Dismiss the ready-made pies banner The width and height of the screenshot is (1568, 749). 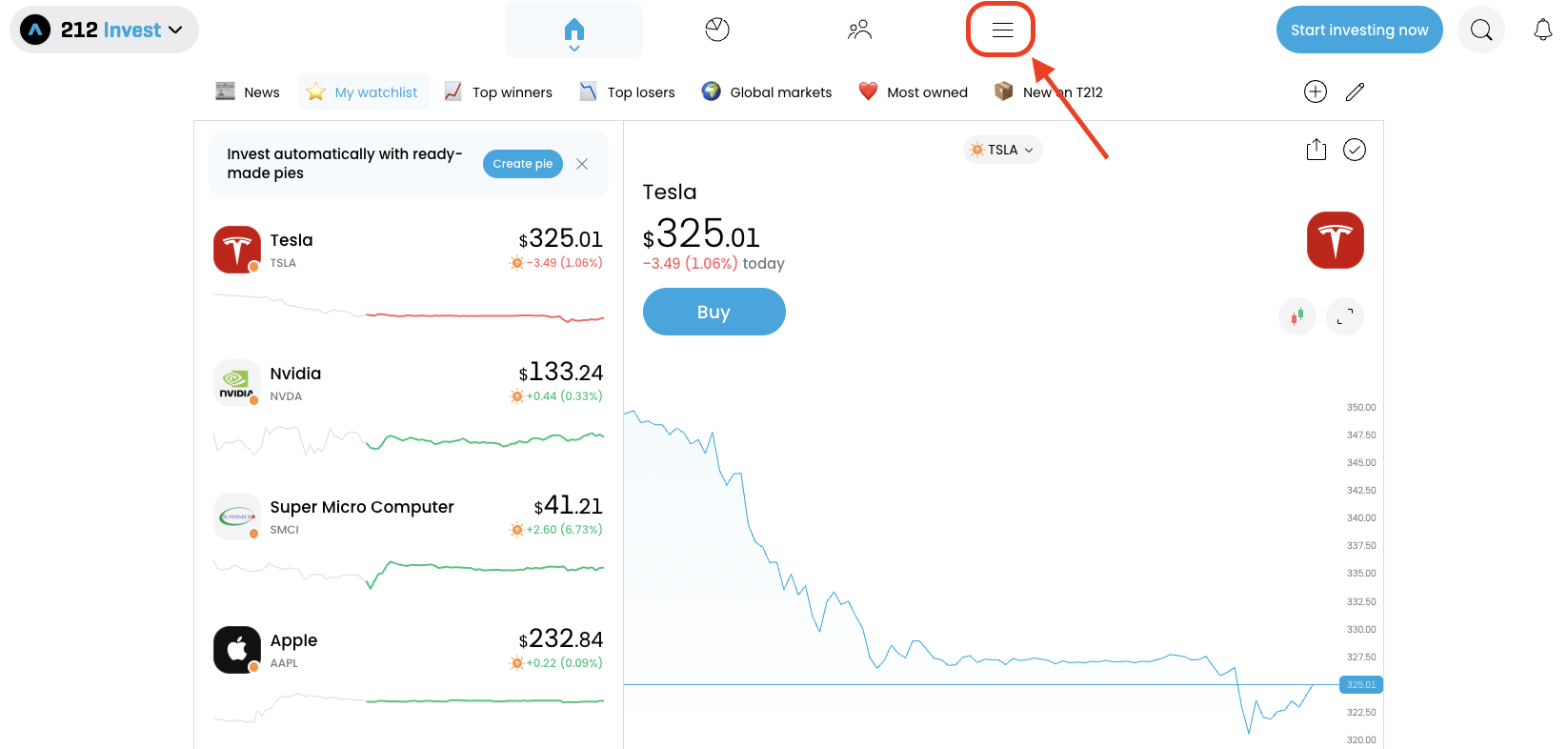point(582,164)
